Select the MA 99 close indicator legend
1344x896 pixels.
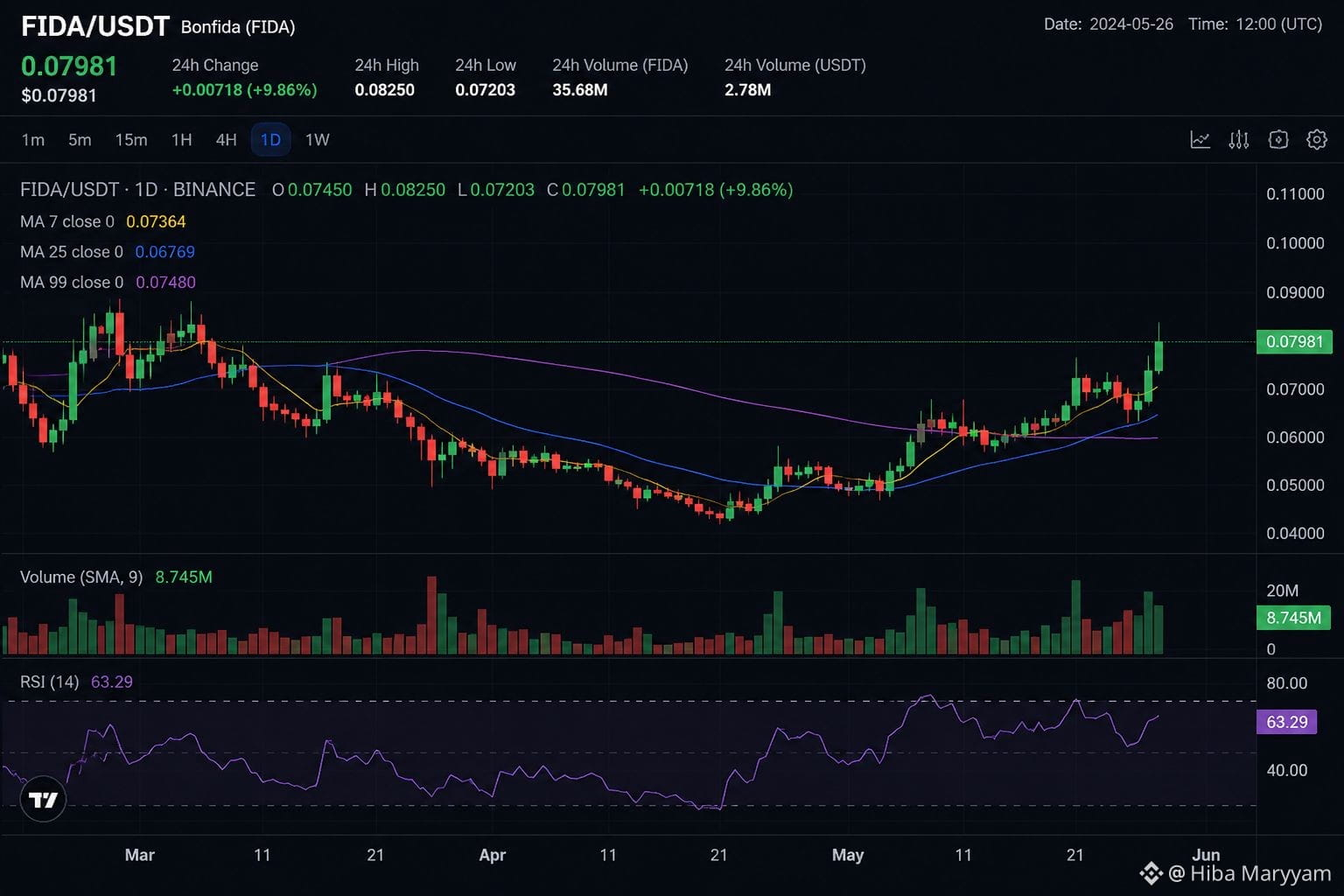[x=72, y=283]
